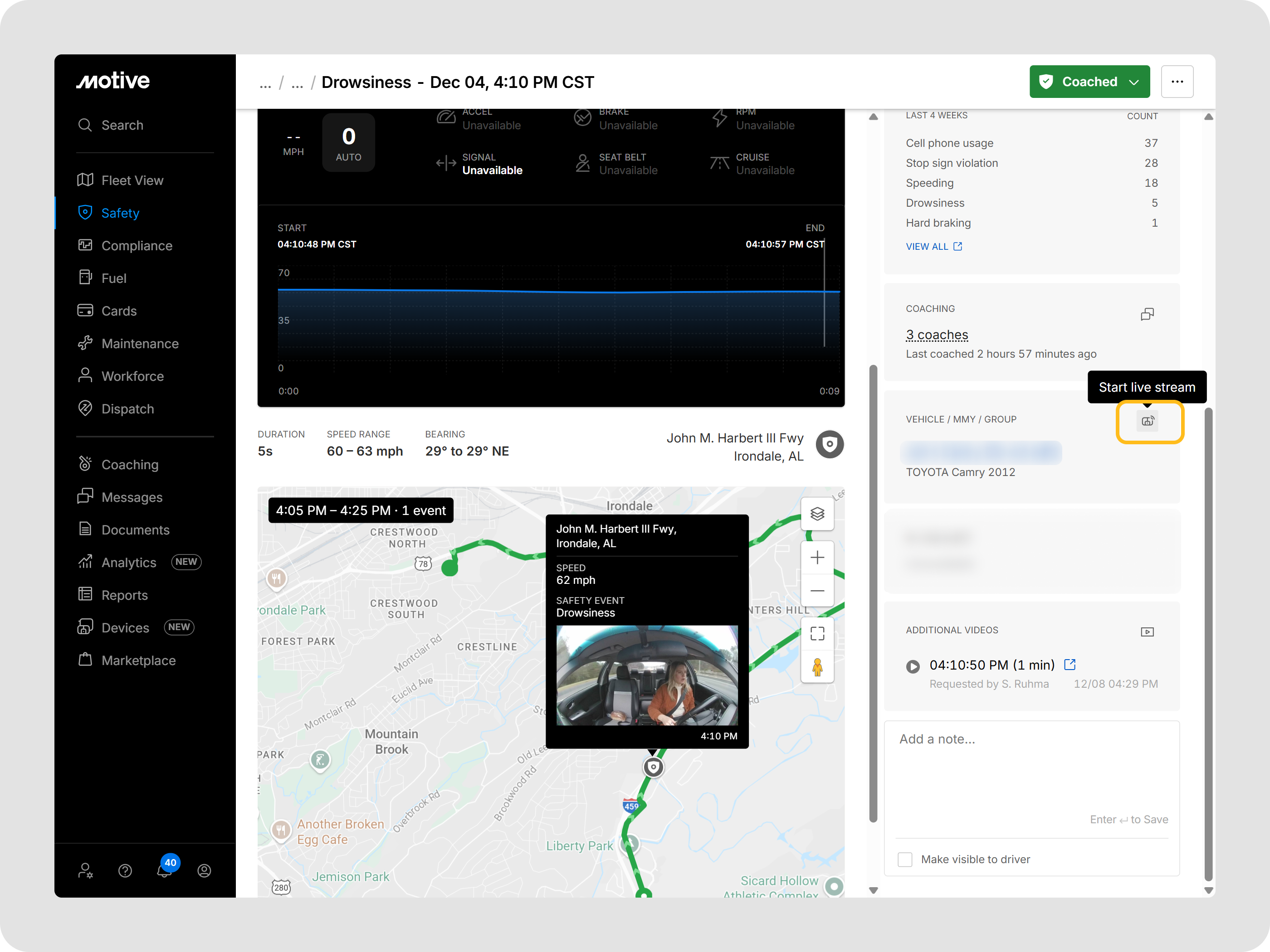Click the SEAT BELT status icon
Image resolution: width=1270 pixels, height=952 pixels.
pyautogui.click(x=583, y=164)
